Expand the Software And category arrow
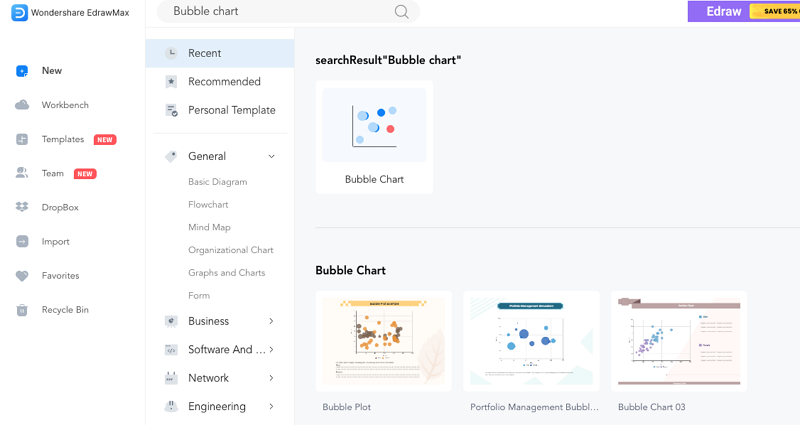The image size is (800, 425). [271, 349]
